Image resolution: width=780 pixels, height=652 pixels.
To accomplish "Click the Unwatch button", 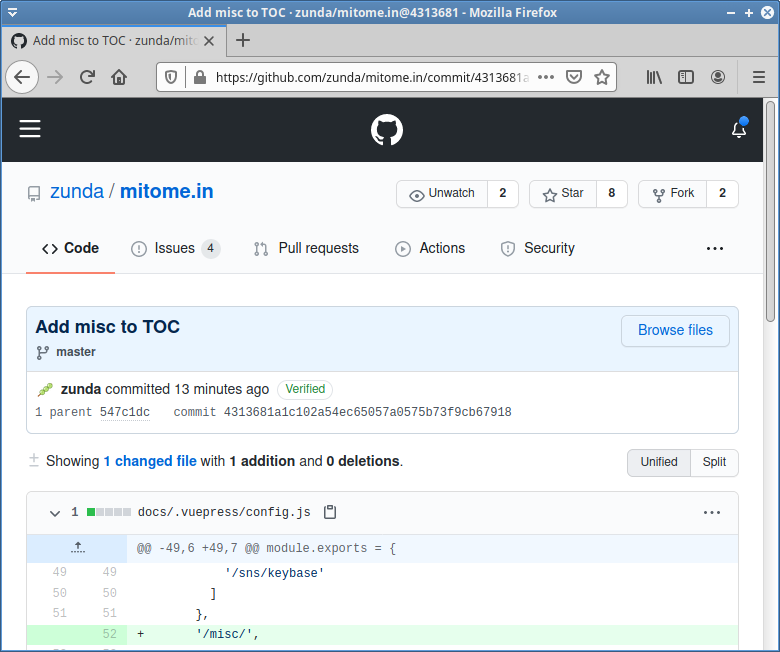I will tap(442, 193).
